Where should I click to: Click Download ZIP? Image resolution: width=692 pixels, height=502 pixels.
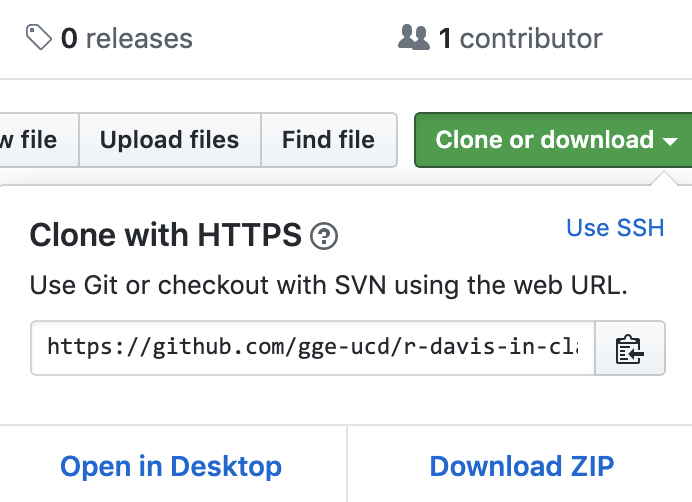[x=522, y=466]
